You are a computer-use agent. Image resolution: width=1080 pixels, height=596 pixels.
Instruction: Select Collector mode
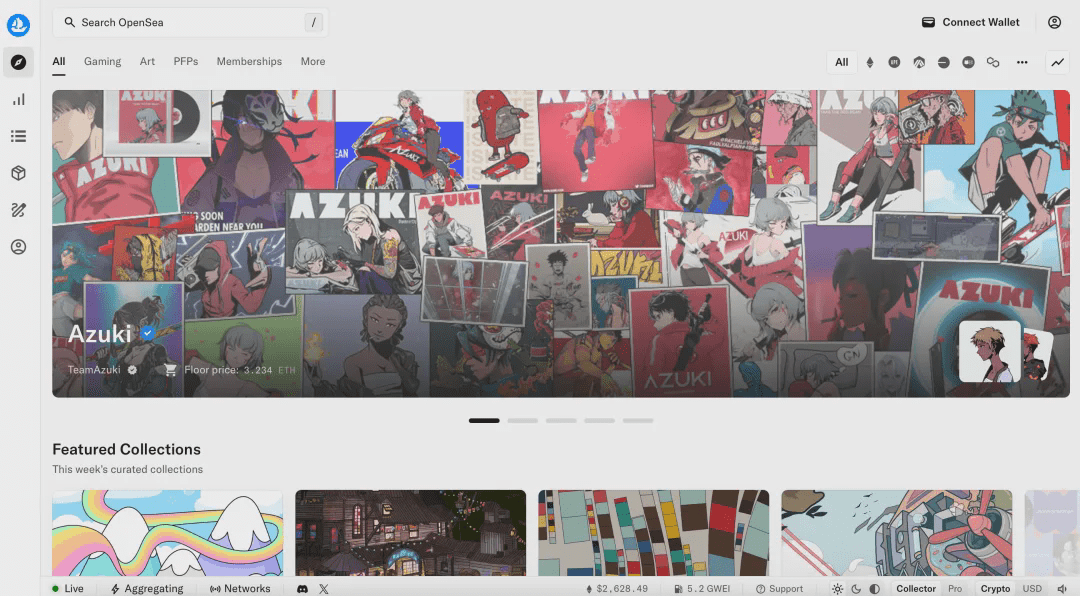[x=915, y=588]
